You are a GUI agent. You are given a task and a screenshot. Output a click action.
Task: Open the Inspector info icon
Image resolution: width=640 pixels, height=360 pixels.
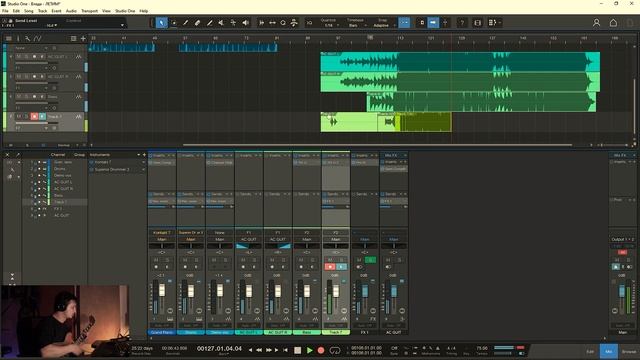click(18, 38)
